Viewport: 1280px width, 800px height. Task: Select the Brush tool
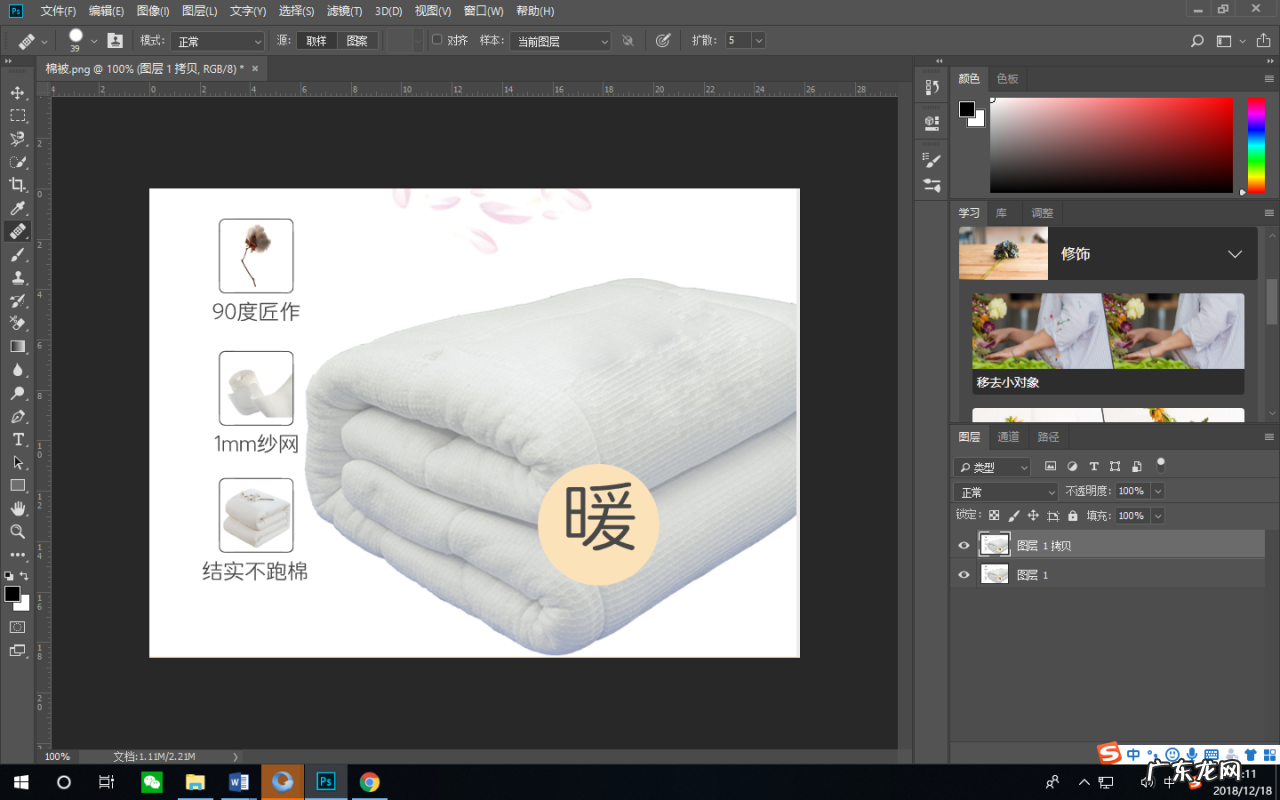pos(16,254)
